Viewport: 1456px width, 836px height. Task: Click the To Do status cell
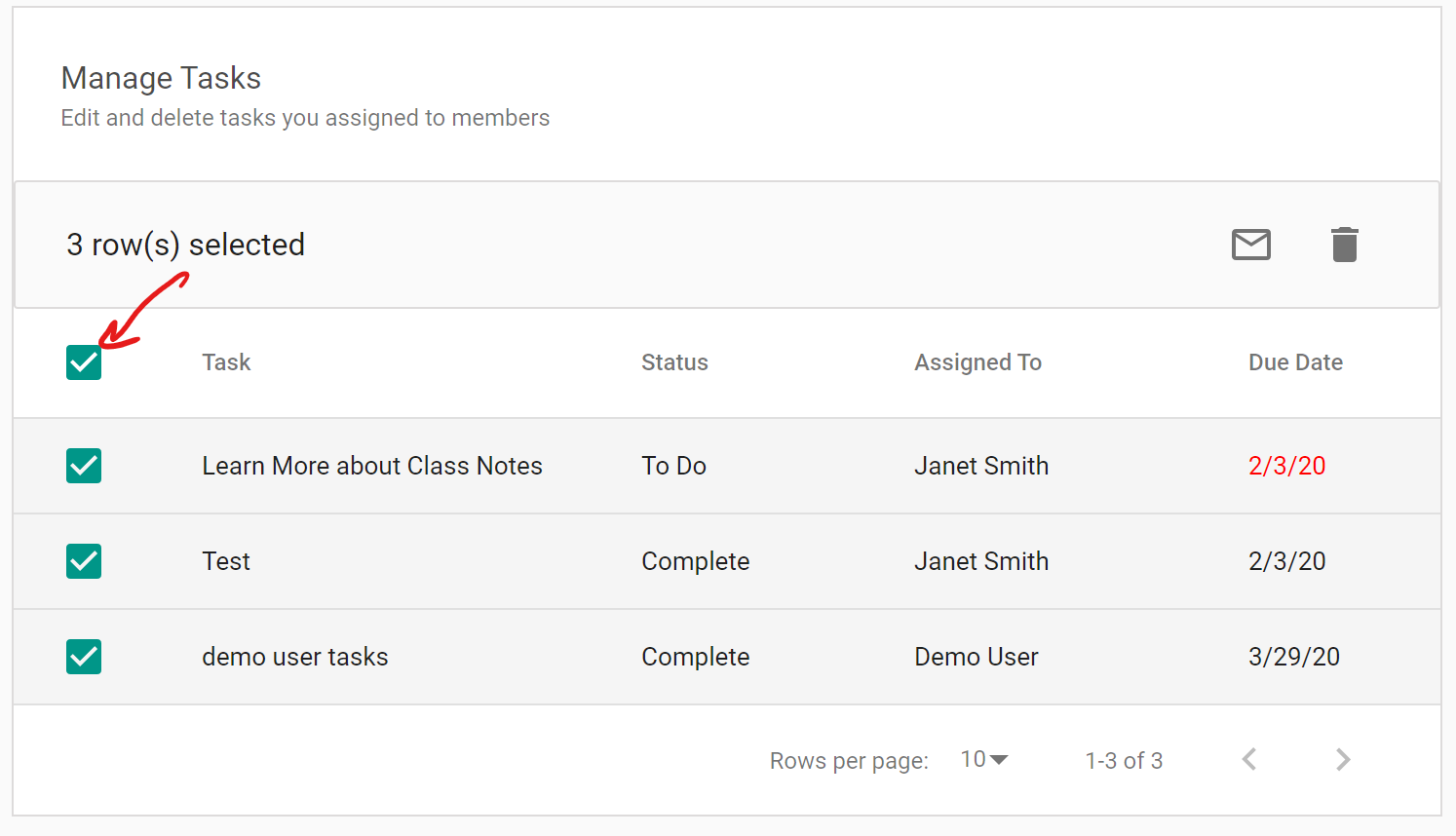click(x=673, y=466)
